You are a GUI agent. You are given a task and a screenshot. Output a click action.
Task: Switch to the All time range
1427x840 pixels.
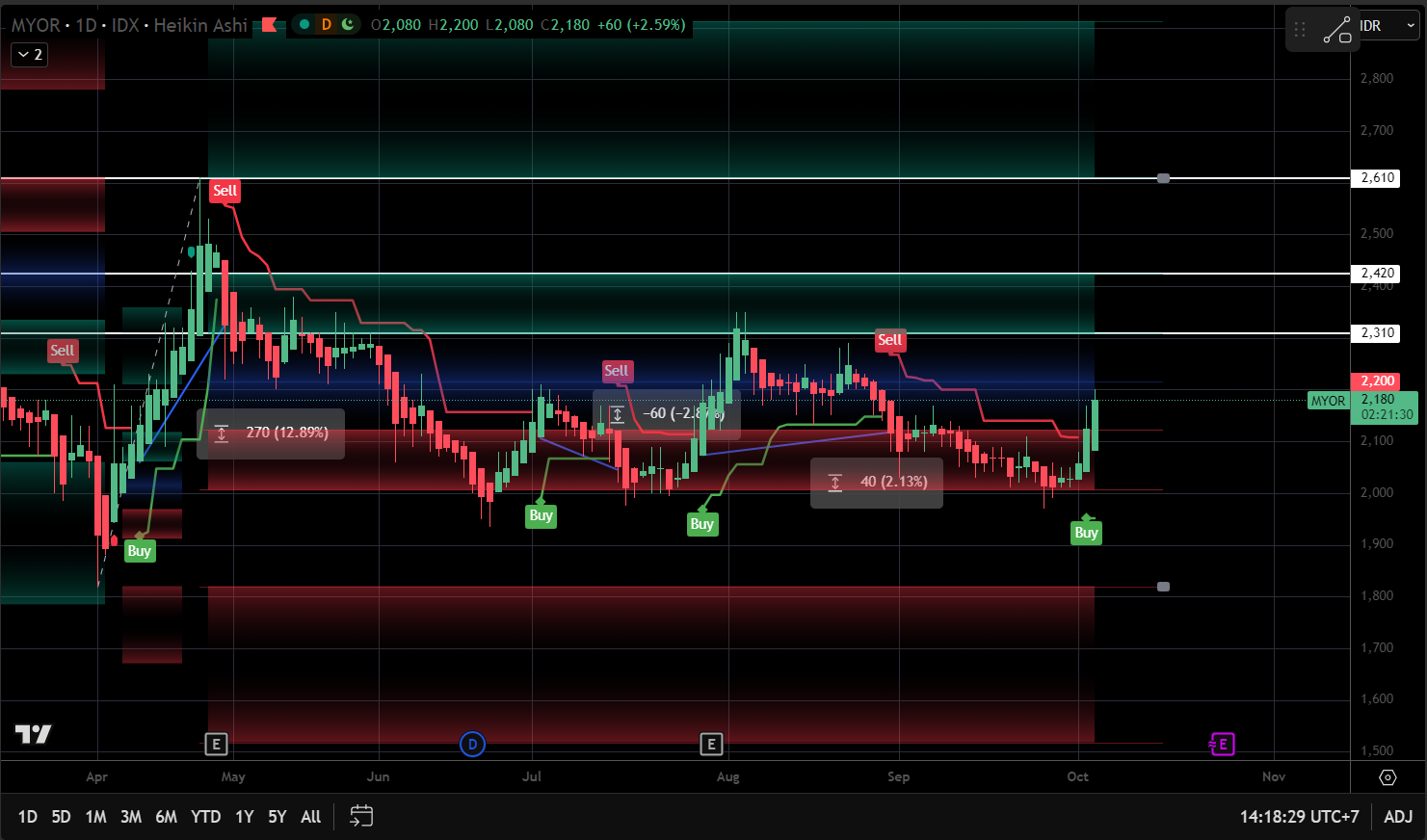click(310, 817)
